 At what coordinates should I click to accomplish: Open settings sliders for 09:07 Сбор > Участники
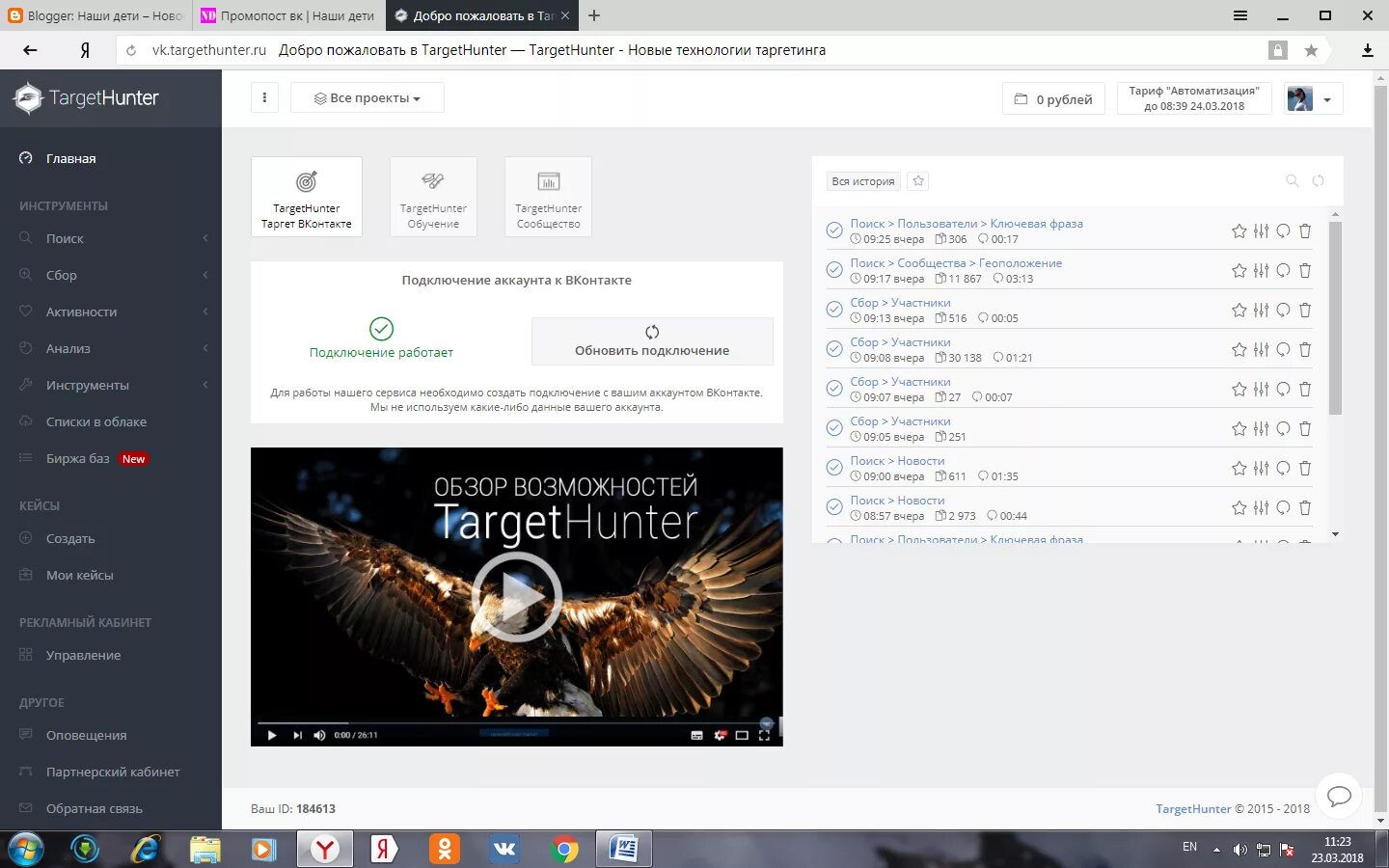pyautogui.click(x=1261, y=389)
